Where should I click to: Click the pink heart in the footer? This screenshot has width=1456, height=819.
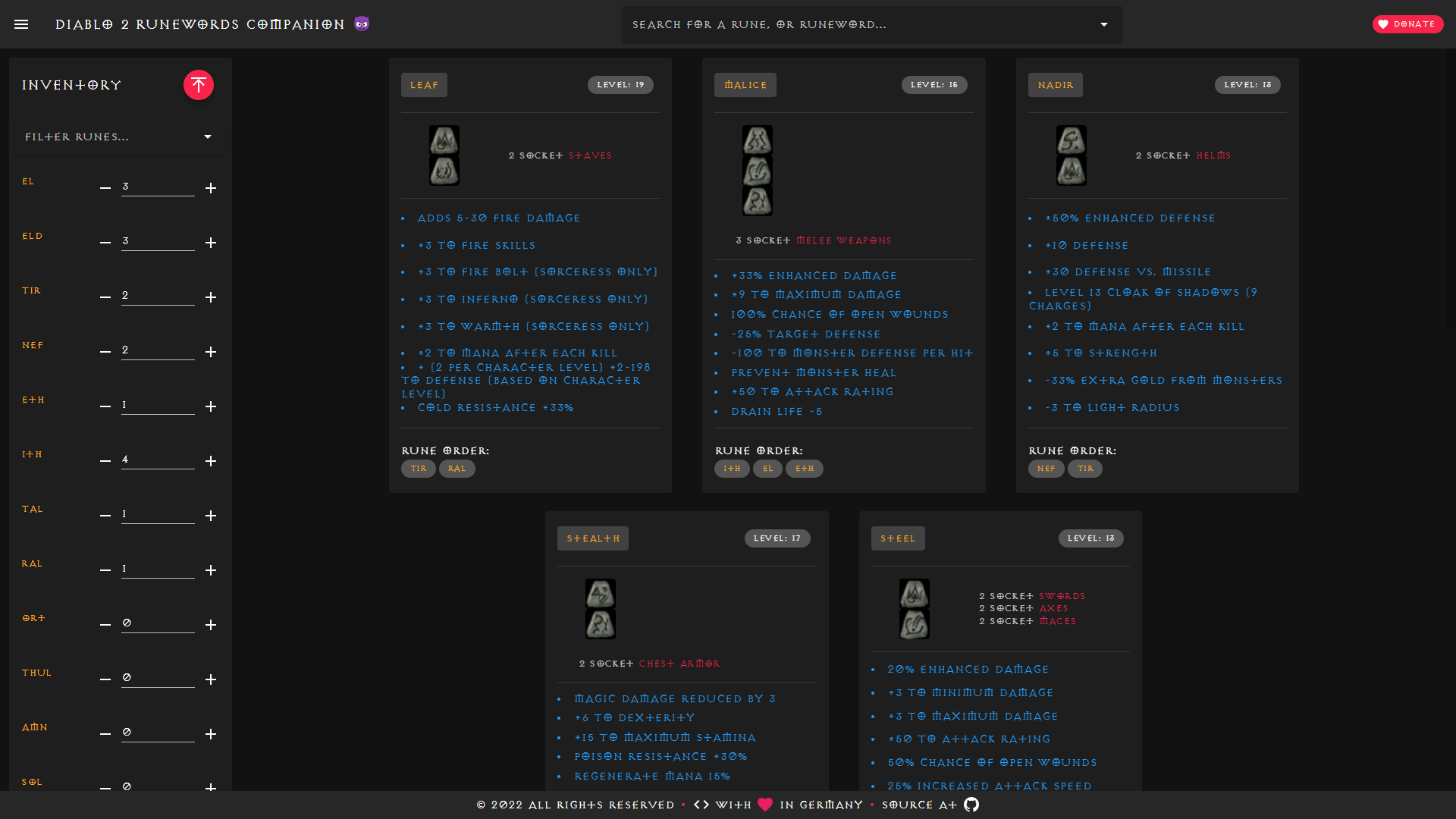pos(765,805)
